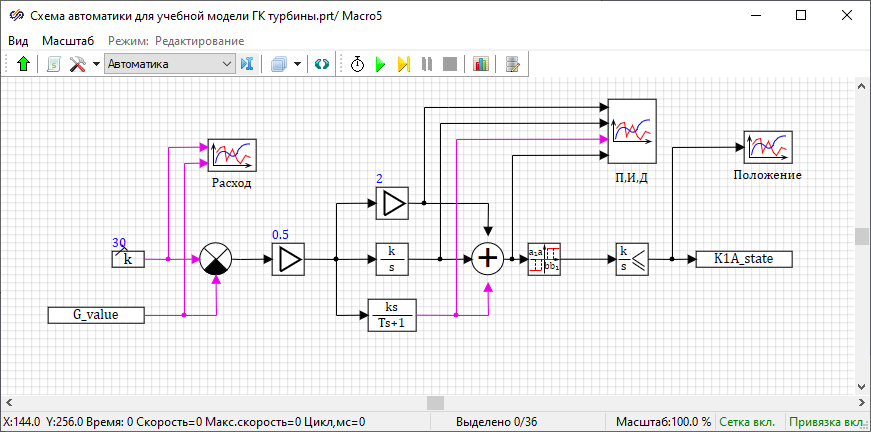The height and width of the screenshot is (432, 871).
Task: Open the bar chart graphs icon
Action: pos(481,64)
